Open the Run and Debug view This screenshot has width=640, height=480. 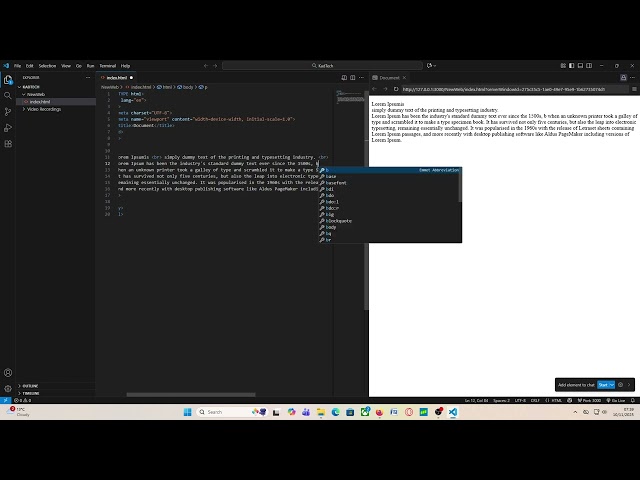point(8,128)
